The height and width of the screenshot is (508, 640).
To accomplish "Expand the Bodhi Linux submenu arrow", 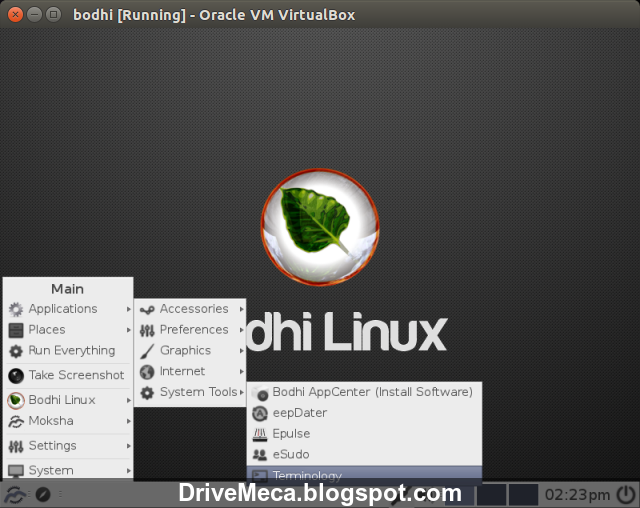I will pos(128,400).
